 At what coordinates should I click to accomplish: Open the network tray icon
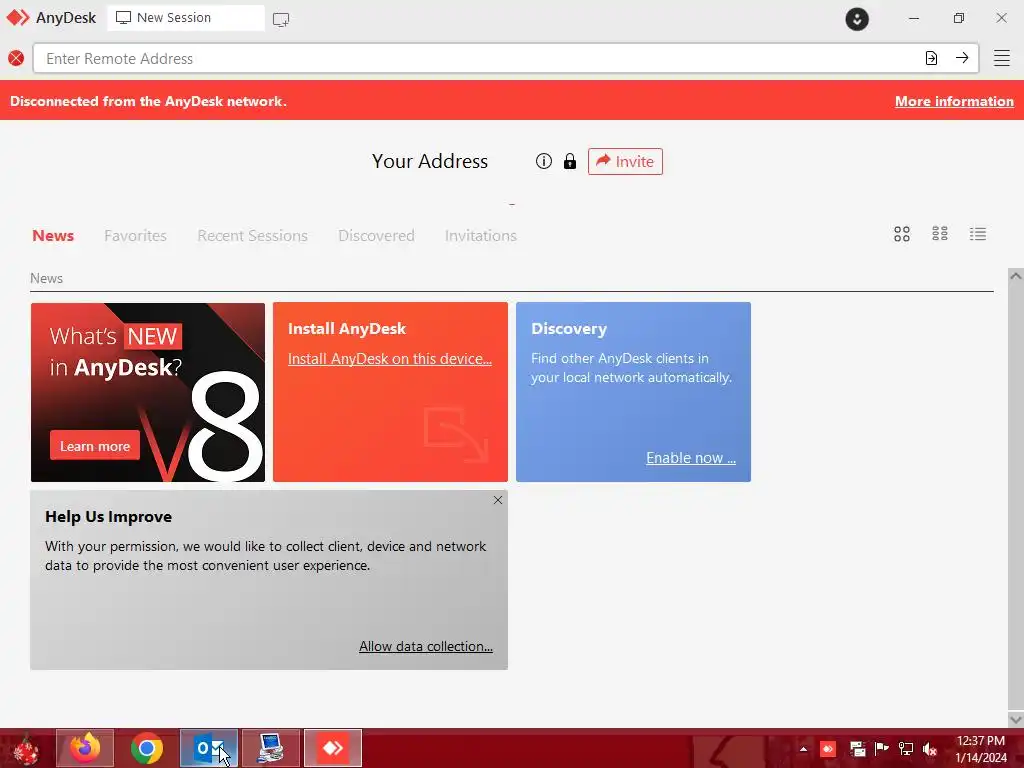coord(906,748)
